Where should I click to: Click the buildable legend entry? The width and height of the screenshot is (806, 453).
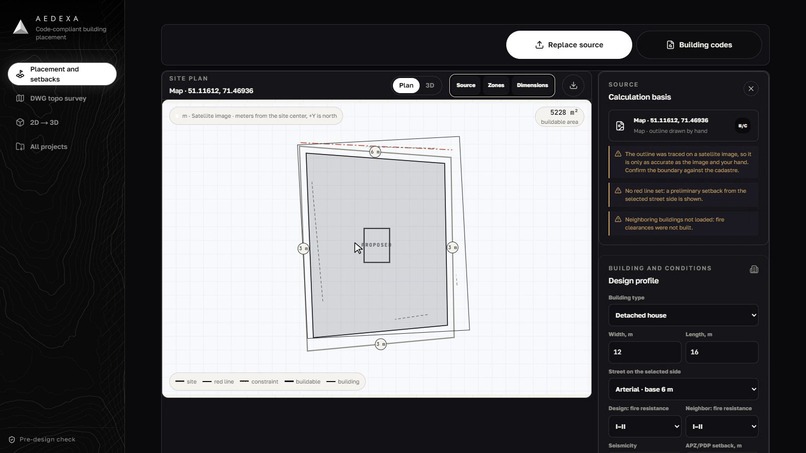pyautogui.click(x=302, y=382)
